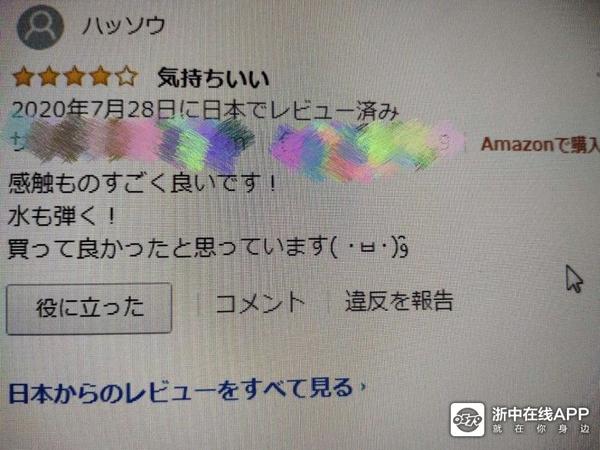Open review title 気持ちいい
The width and height of the screenshot is (600, 450).
pos(214,78)
